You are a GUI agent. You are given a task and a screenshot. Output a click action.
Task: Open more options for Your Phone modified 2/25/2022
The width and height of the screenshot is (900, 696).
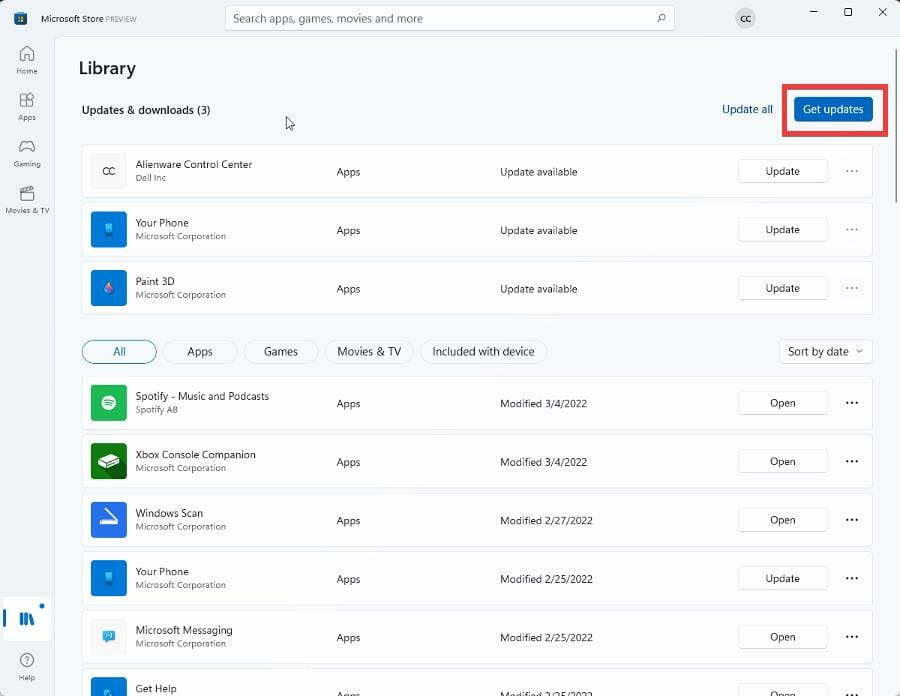point(852,578)
